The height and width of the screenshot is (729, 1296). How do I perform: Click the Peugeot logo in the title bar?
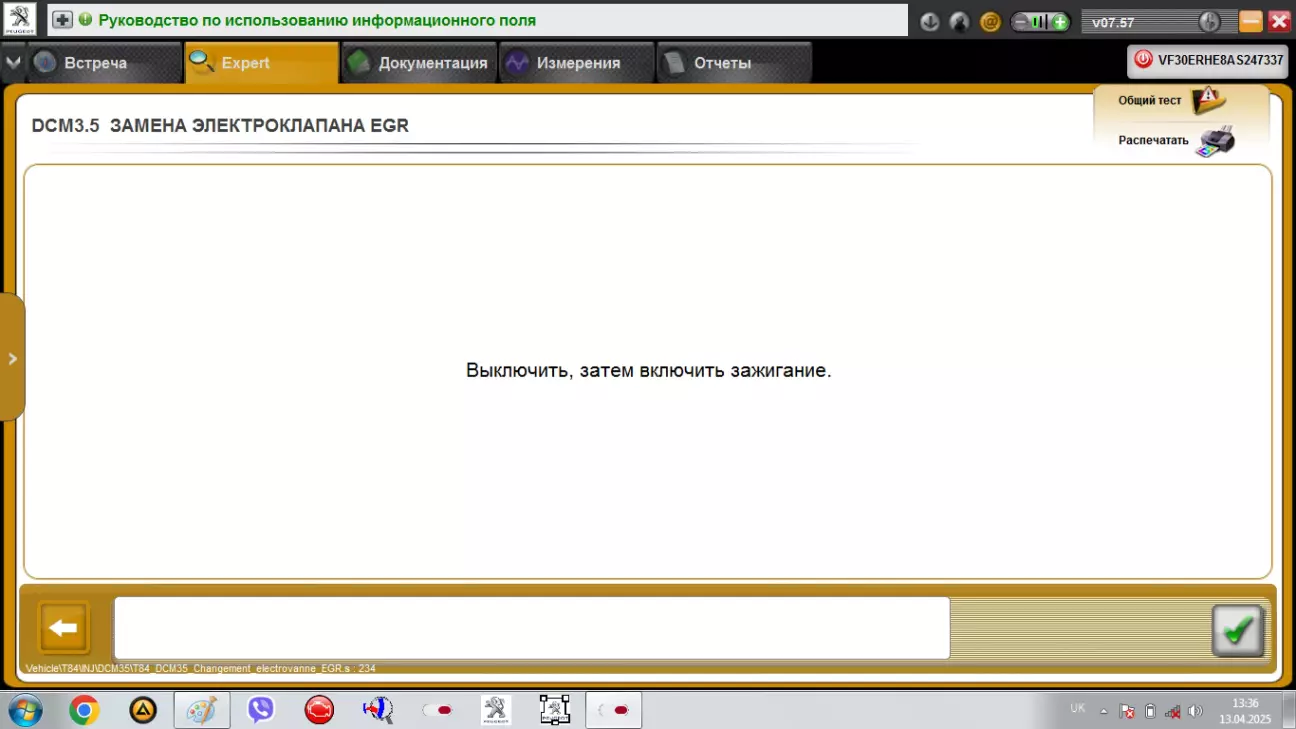pos(21,20)
